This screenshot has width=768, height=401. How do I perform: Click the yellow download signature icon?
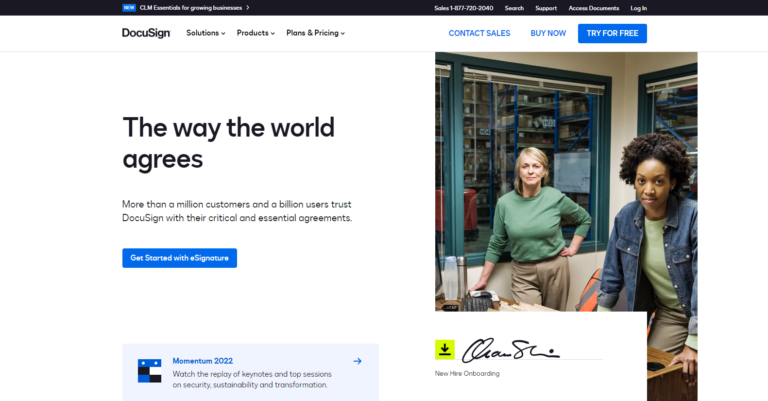(445, 350)
